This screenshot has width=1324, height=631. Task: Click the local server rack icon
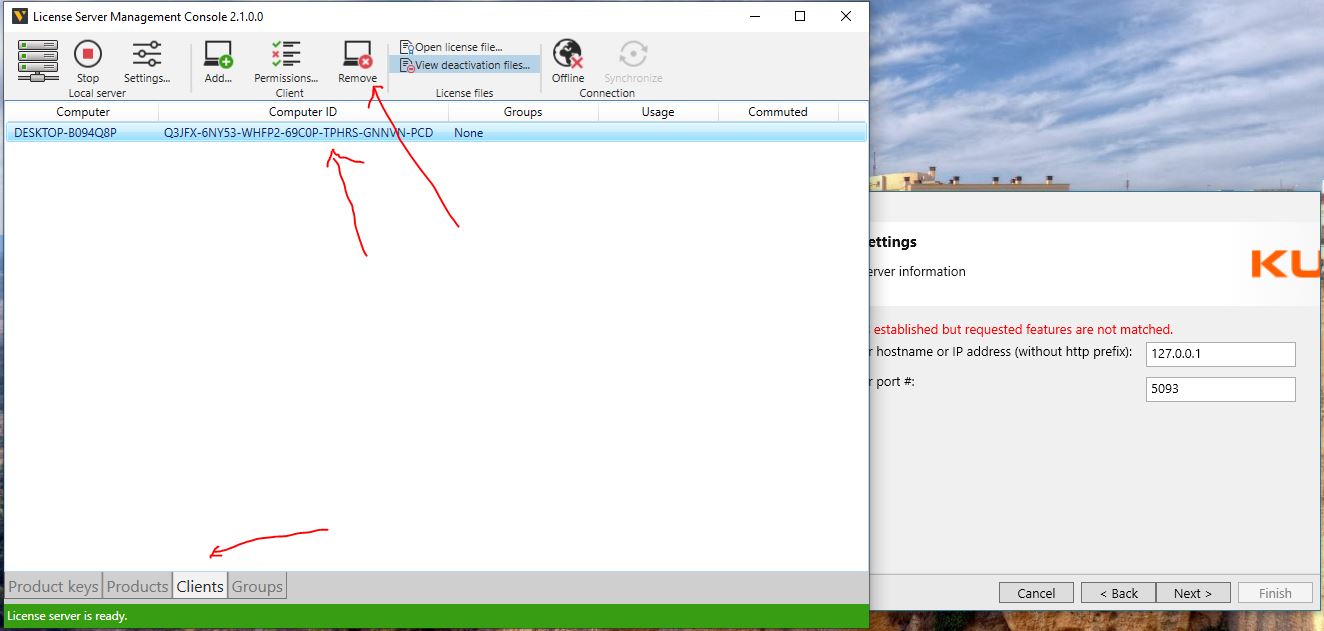(38, 61)
